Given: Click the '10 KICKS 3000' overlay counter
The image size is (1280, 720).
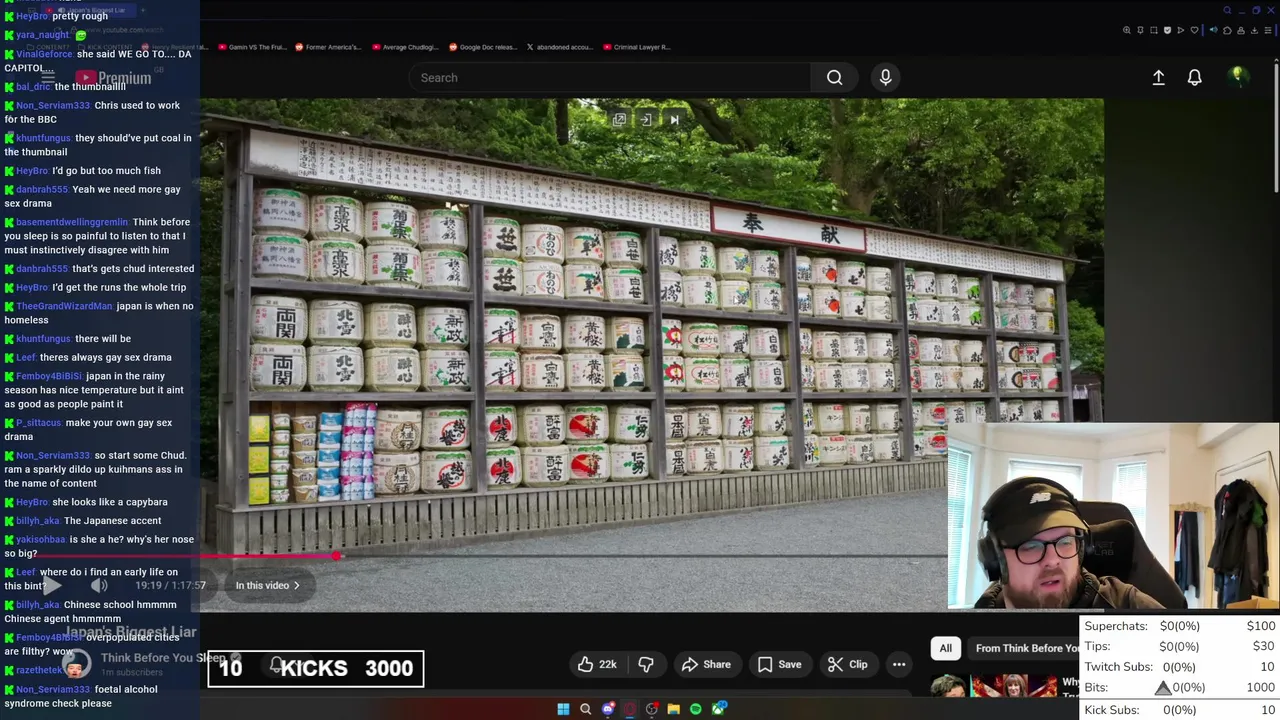Looking at the screenshot, I should [316, 668].
